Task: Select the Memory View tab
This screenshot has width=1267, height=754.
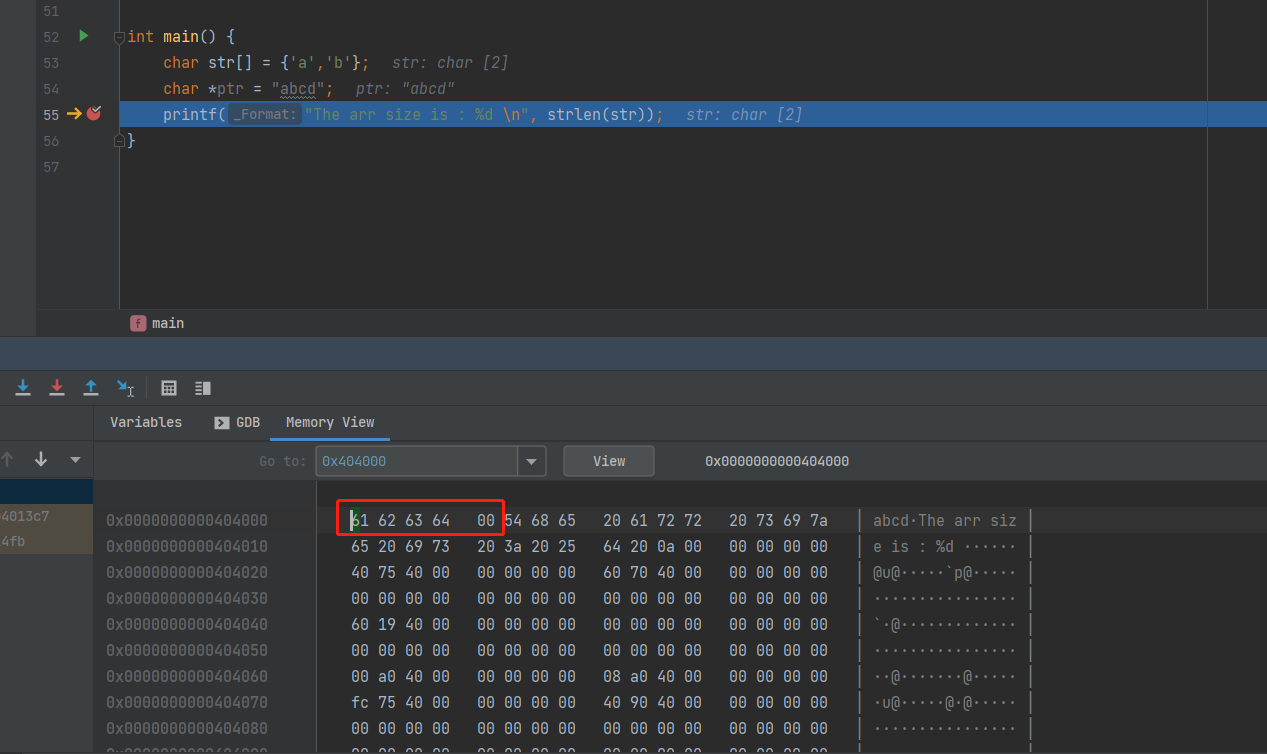Action: pyautogui.click(x=330, y=422)
